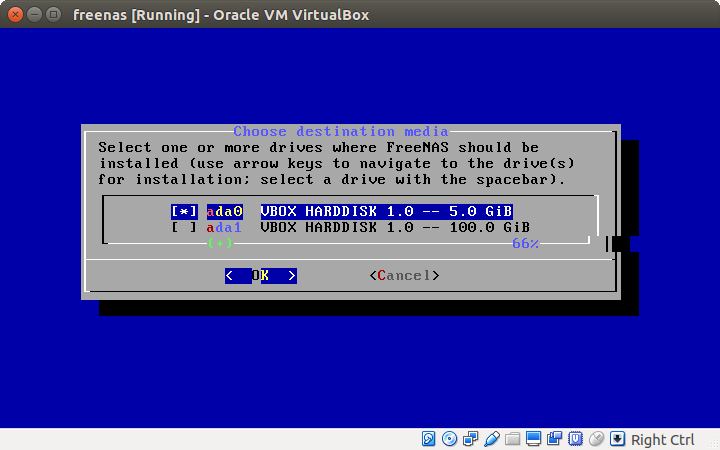The width and height of the screenshot is (720, 450).
Task: Click the hard disk activity icon
Action: 428,439
